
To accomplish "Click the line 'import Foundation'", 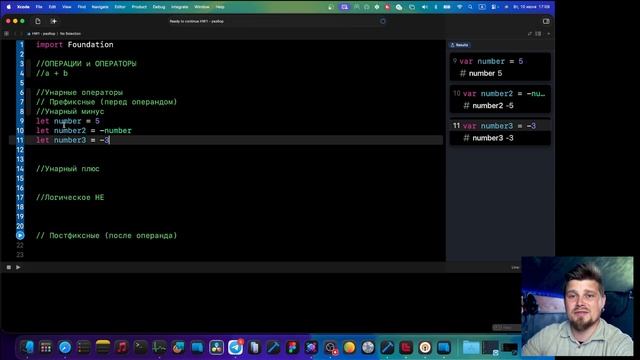I will (x=75, y=44).
